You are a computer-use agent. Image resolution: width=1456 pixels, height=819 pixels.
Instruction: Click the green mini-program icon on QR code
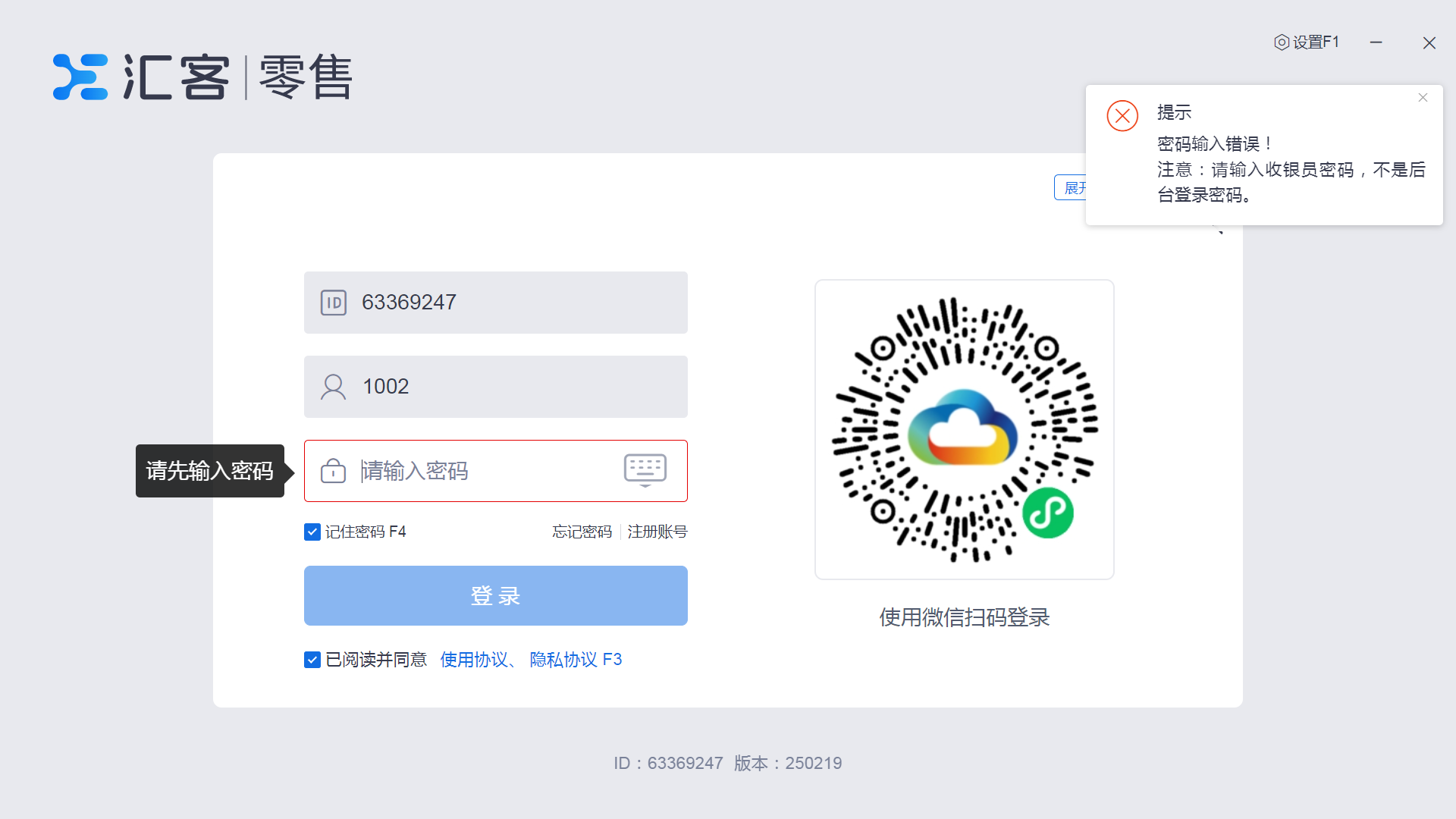click(1048, 513)
